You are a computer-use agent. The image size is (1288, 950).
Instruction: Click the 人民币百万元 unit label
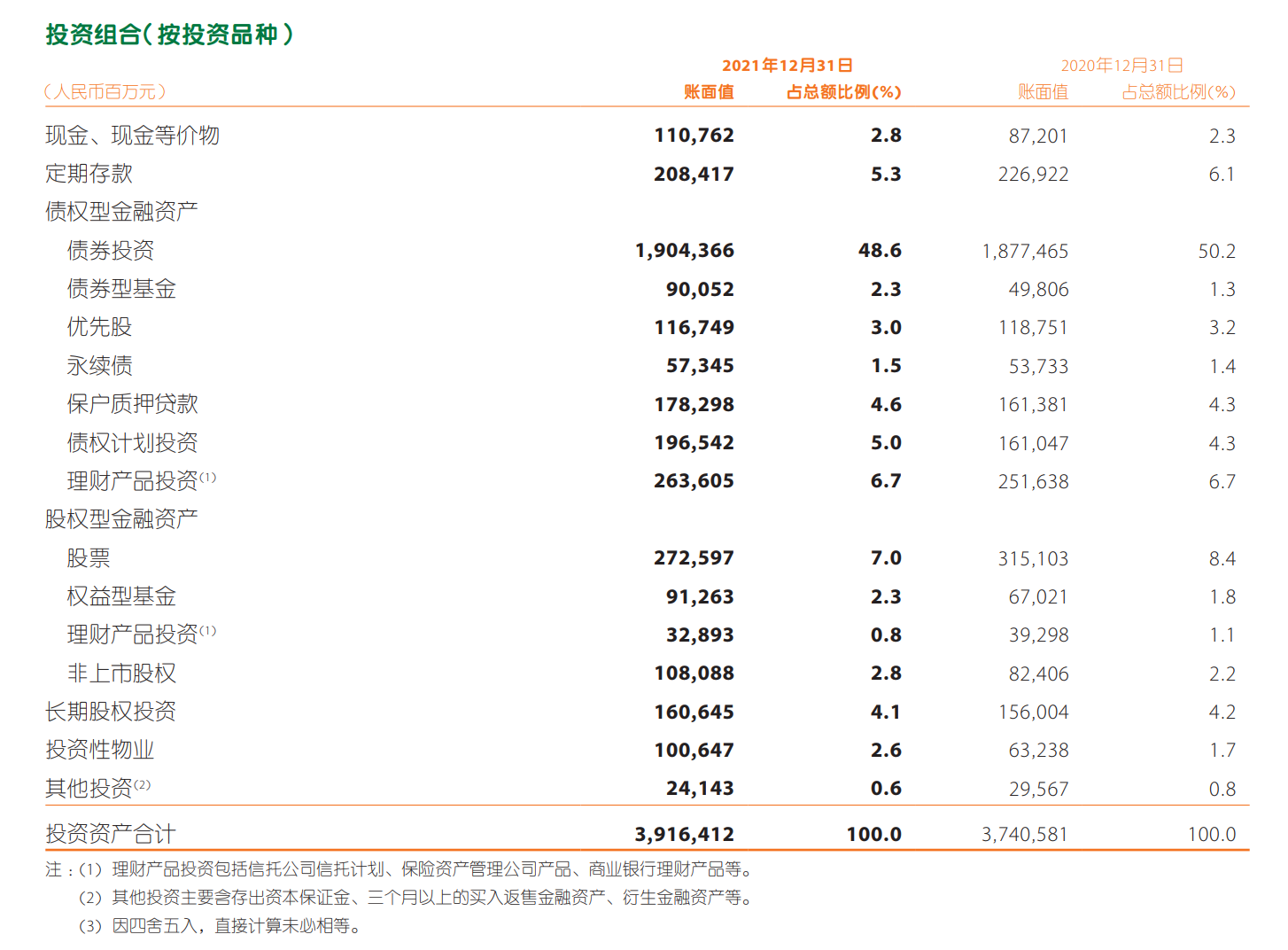(105, 92)
